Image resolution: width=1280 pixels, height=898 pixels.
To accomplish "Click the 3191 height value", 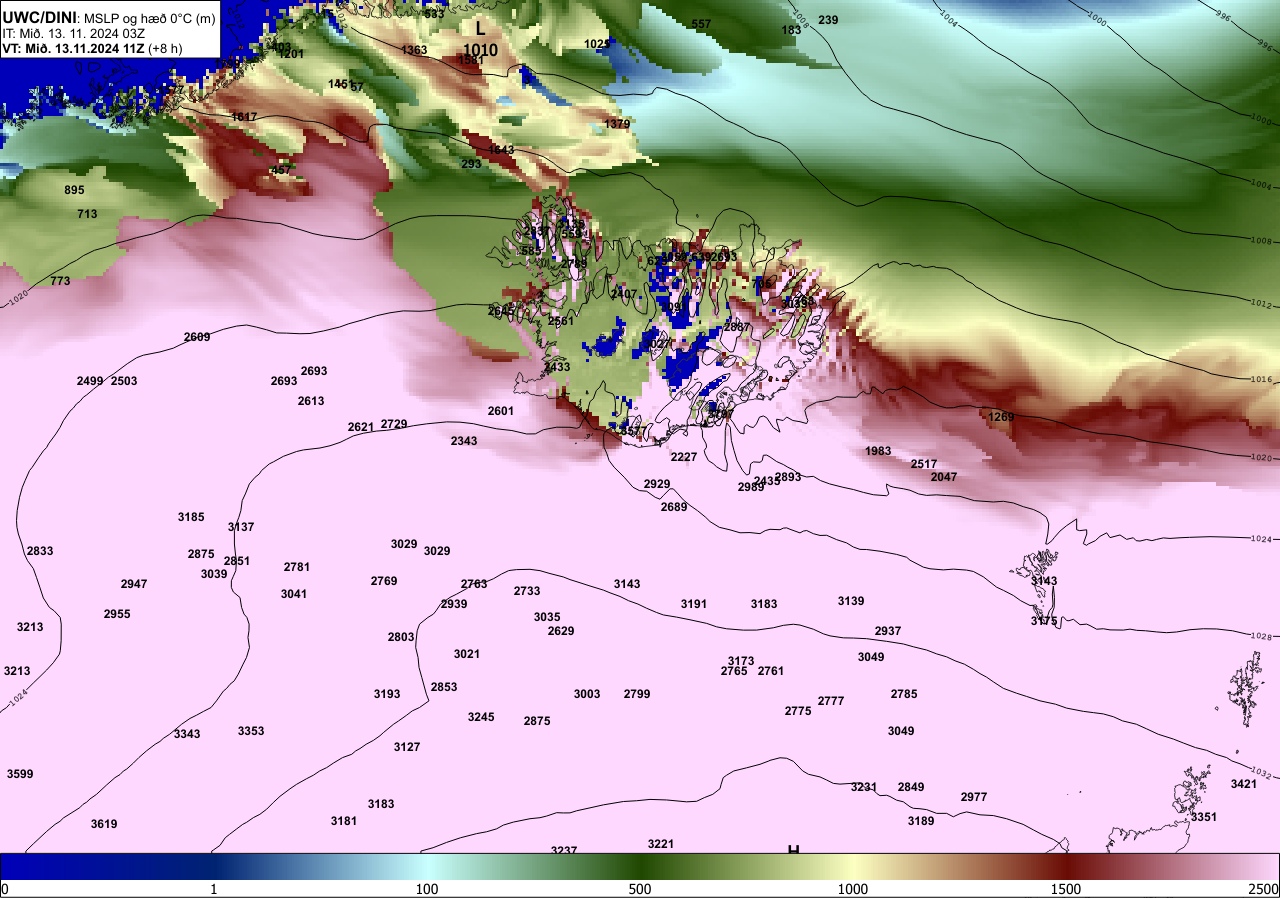I will pos(694,604).
